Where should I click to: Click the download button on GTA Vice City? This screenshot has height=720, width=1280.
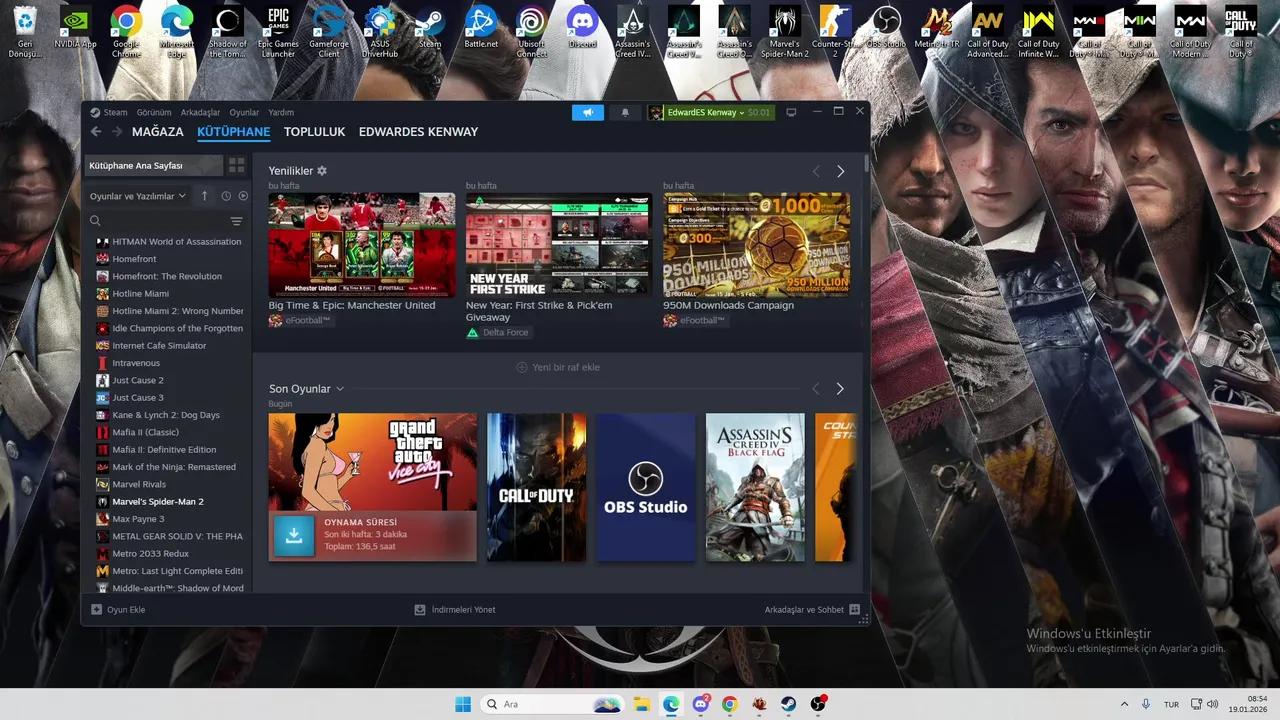294,536
